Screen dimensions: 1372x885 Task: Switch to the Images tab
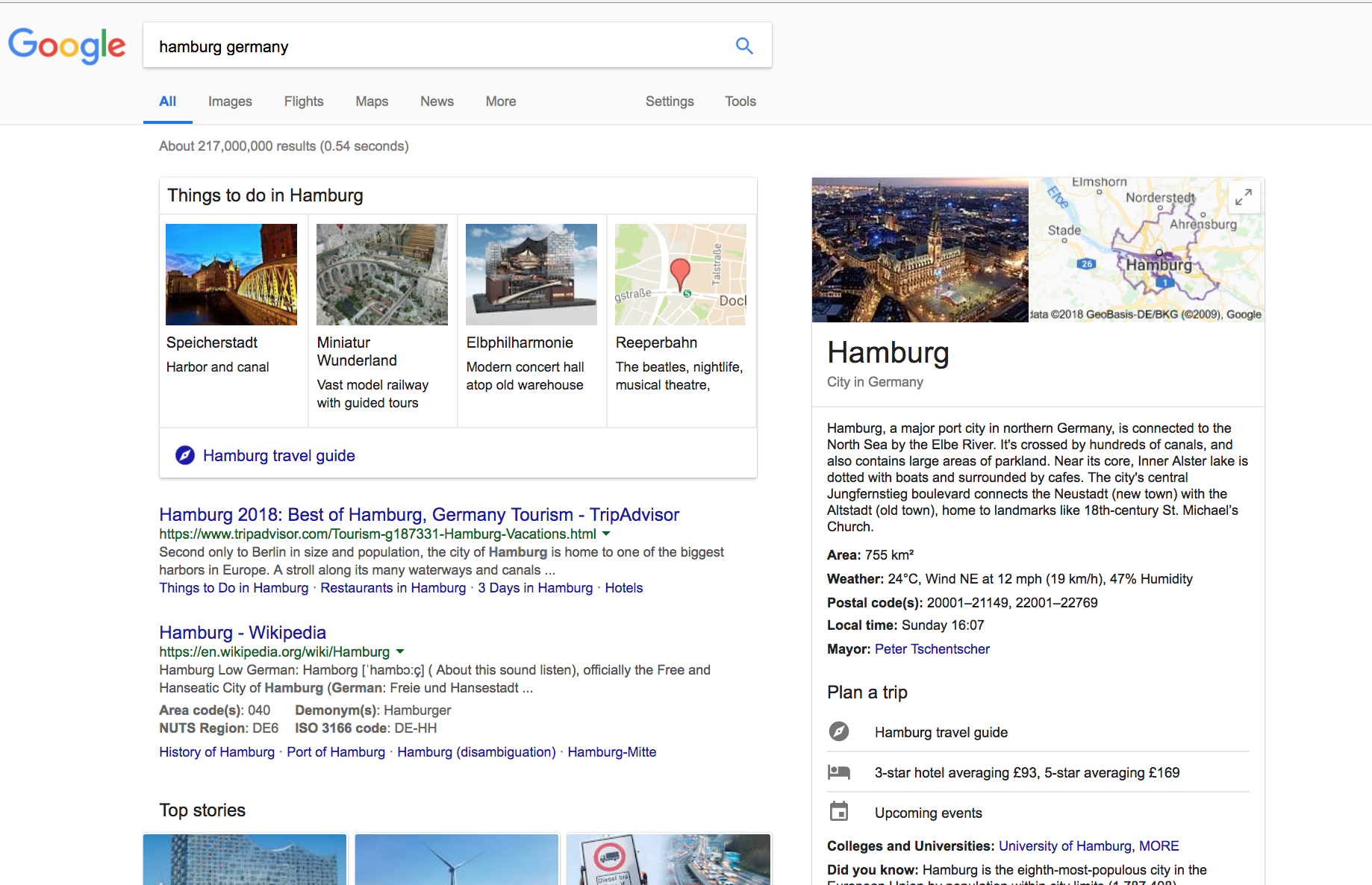point(230,101)
